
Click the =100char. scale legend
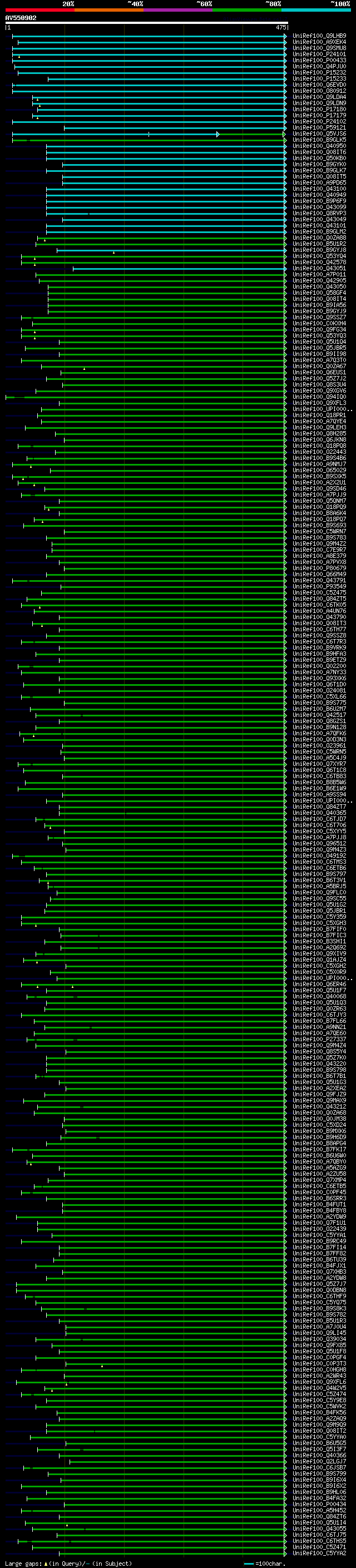[x=265, y=1563]
